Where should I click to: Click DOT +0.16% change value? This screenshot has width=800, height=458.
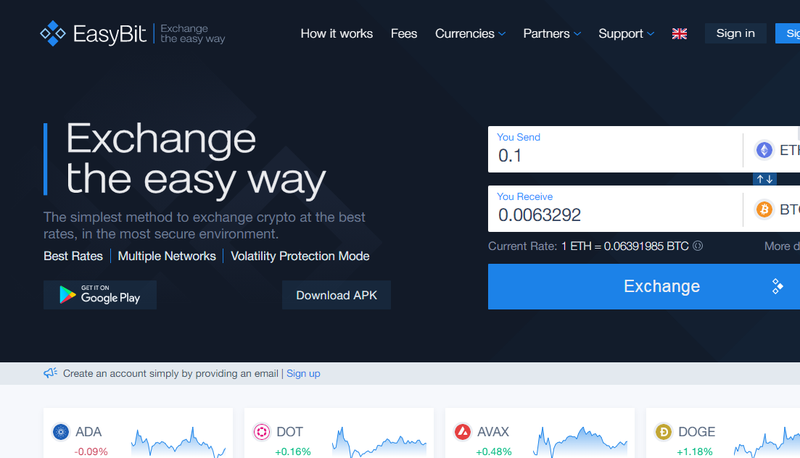293,452
